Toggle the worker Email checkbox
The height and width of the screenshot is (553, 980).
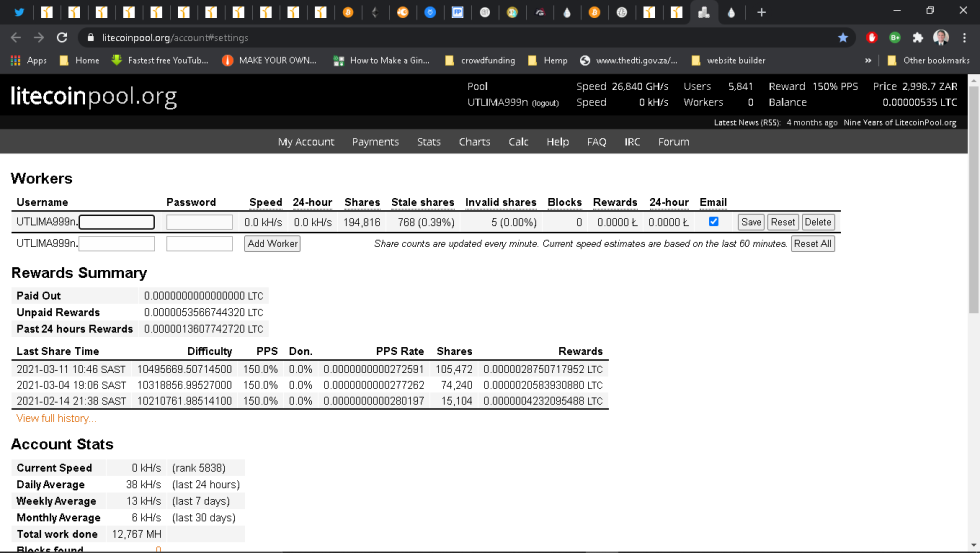click(714, 221)
